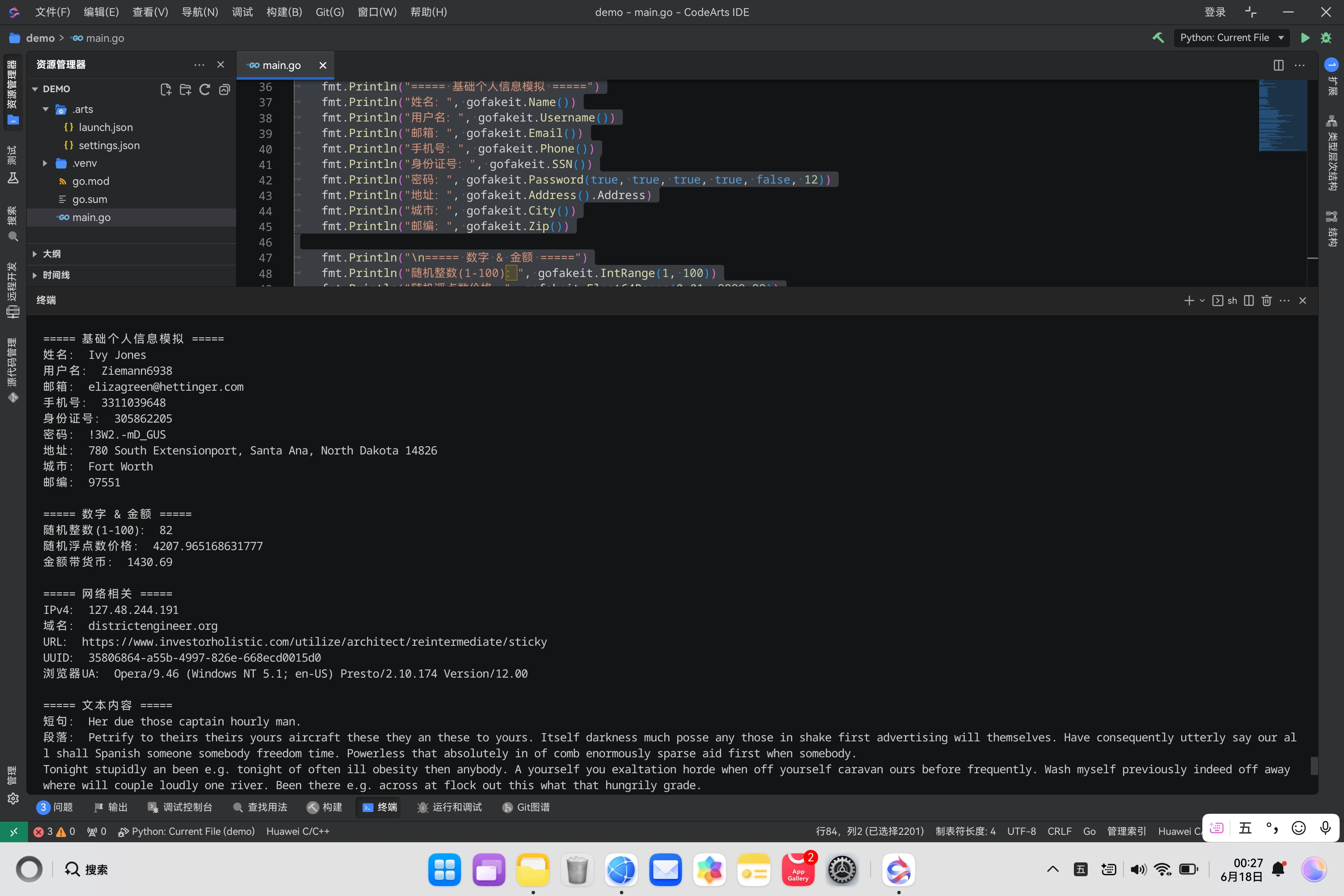Click 登录 to sign in
Viewport: 1344px width, 896px height.
[1216, 12]
